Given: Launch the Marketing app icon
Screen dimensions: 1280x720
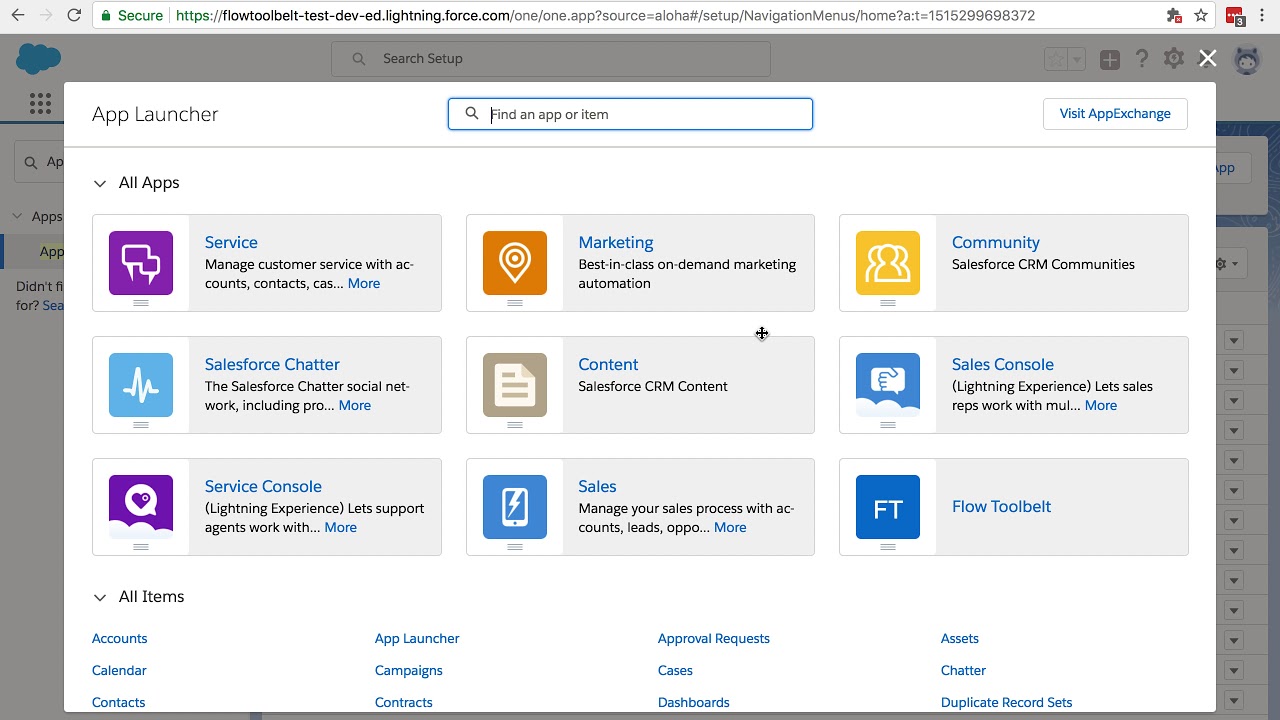Looking at the screenshot, I should tap(515, 263).
